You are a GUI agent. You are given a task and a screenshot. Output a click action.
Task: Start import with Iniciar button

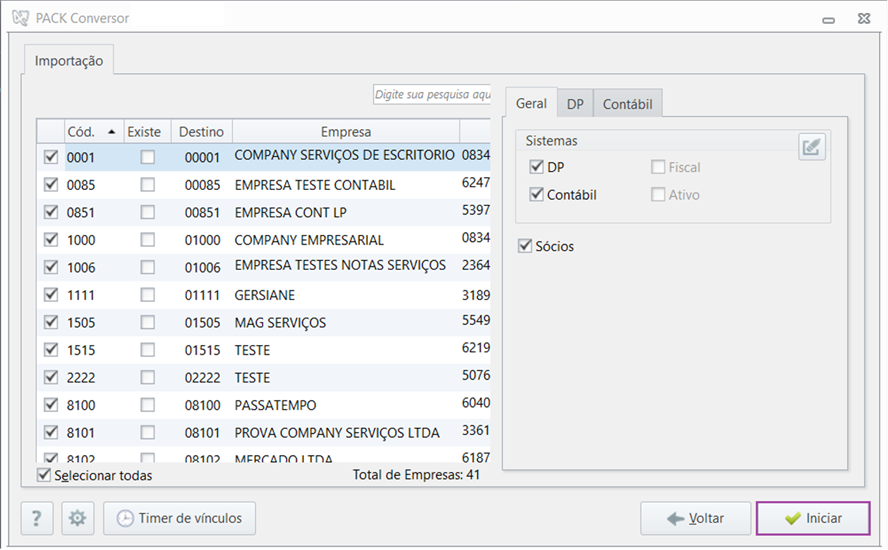pyautogui.click(x=813, y=518)
